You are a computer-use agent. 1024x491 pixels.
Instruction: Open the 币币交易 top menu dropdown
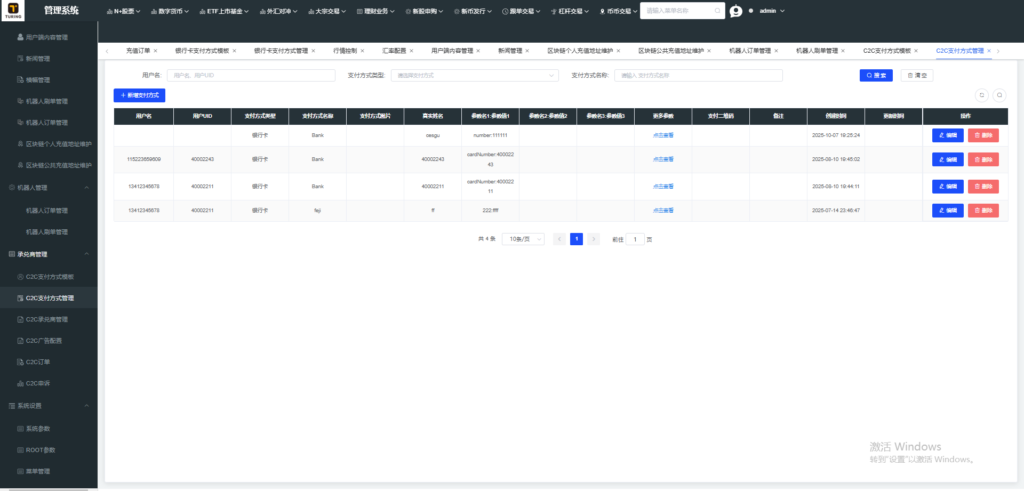(x=618, y=11)
